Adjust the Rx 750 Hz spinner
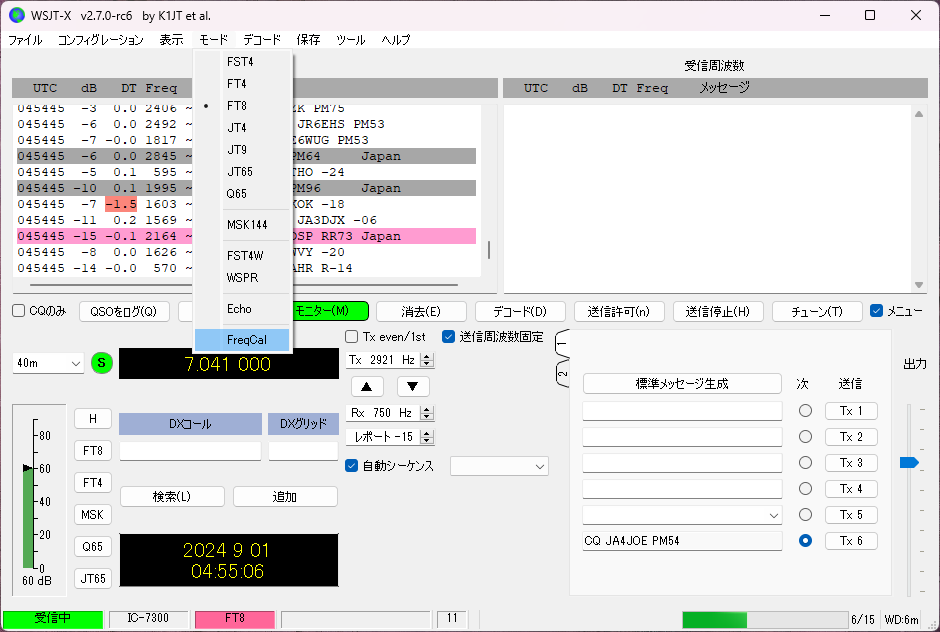This screenshot has height=632, width=940. [427, 413]
